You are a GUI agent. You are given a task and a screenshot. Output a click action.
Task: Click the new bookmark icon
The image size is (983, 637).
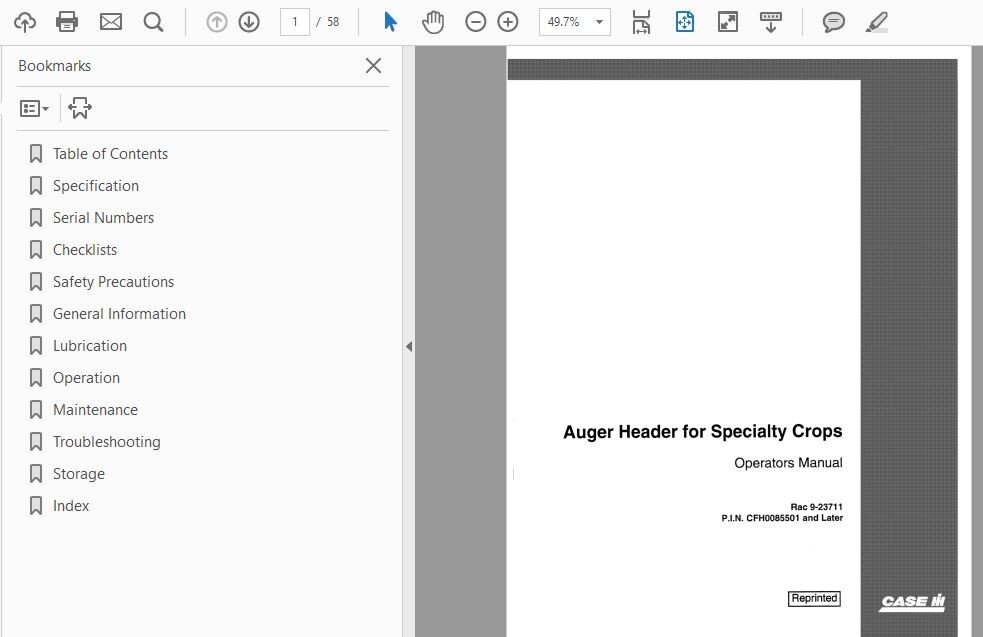pyautogui.click(x=80, y=108)
